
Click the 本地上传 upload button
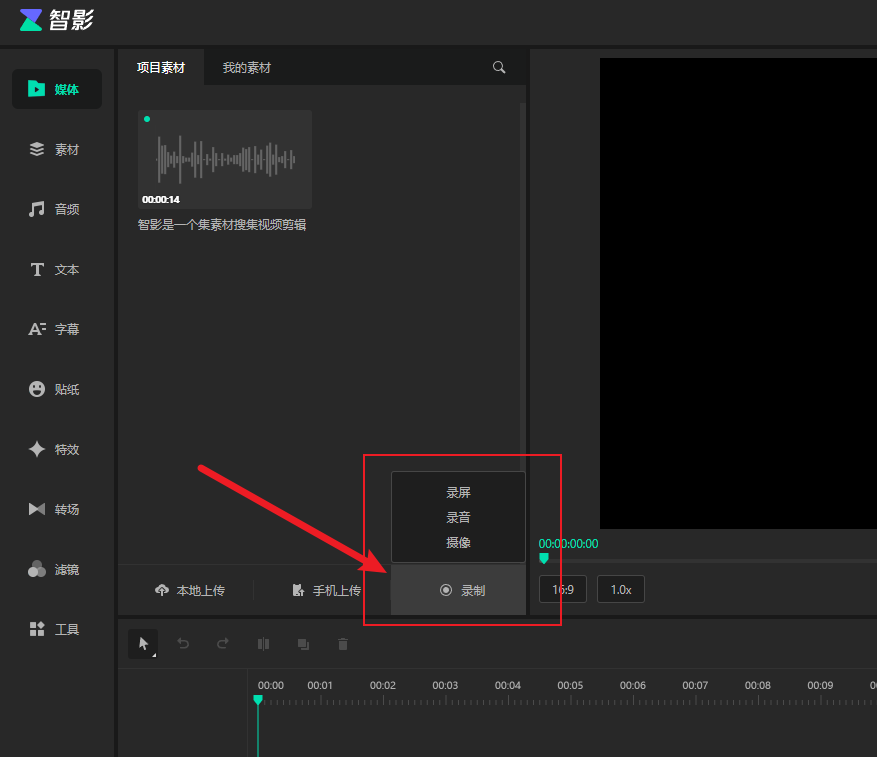click(190, 590)
